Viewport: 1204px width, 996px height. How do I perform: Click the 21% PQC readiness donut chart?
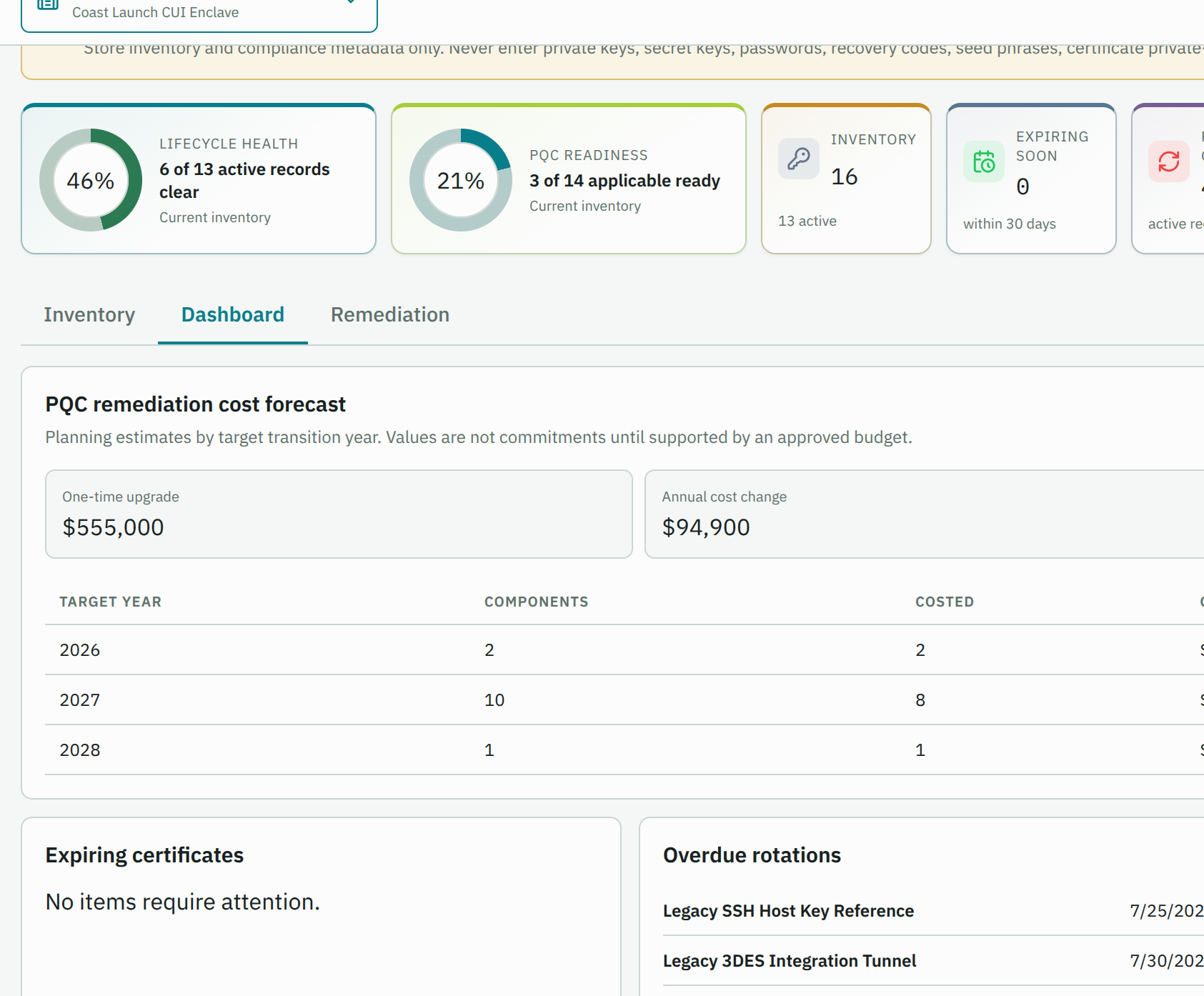461,180
